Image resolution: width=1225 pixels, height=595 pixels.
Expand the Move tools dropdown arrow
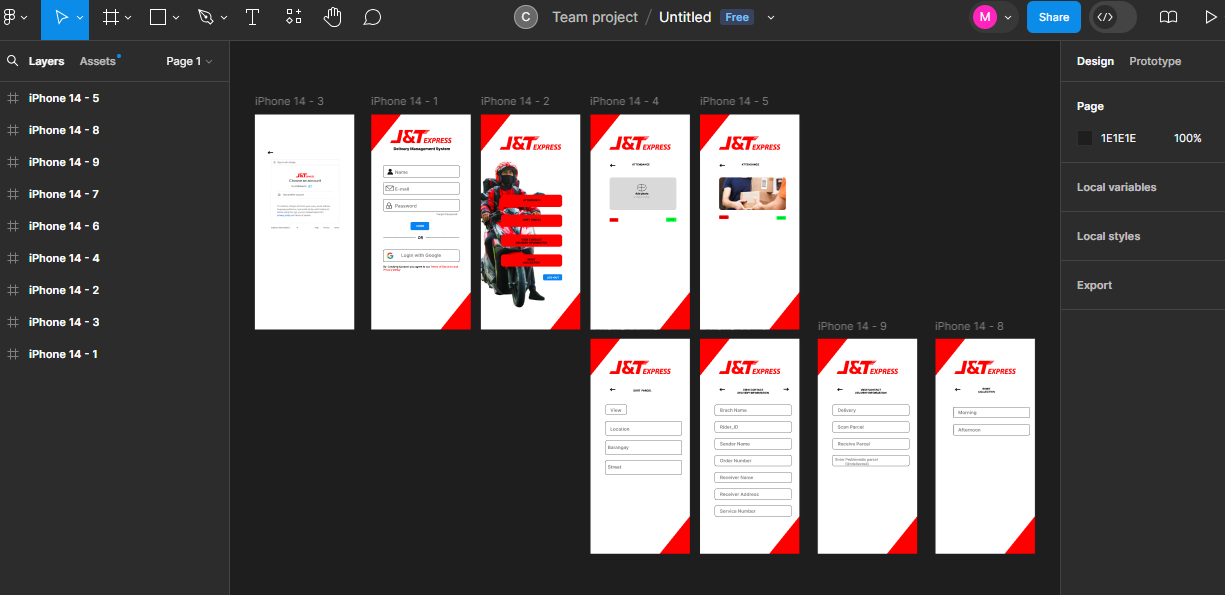[80, 18]
